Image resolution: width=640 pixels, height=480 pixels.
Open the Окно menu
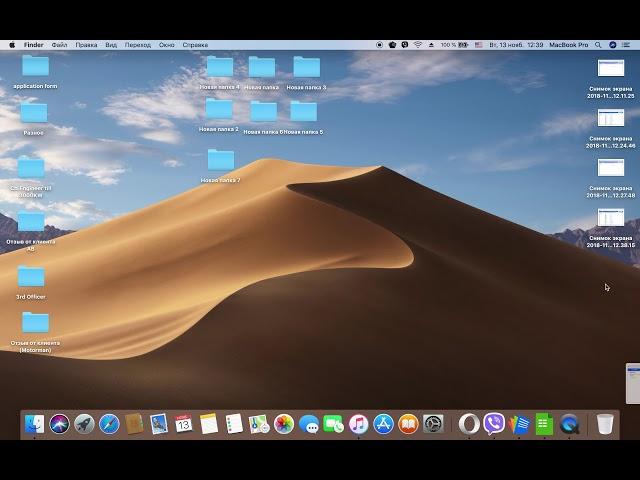pyautogui.click(x=167, y=45)
